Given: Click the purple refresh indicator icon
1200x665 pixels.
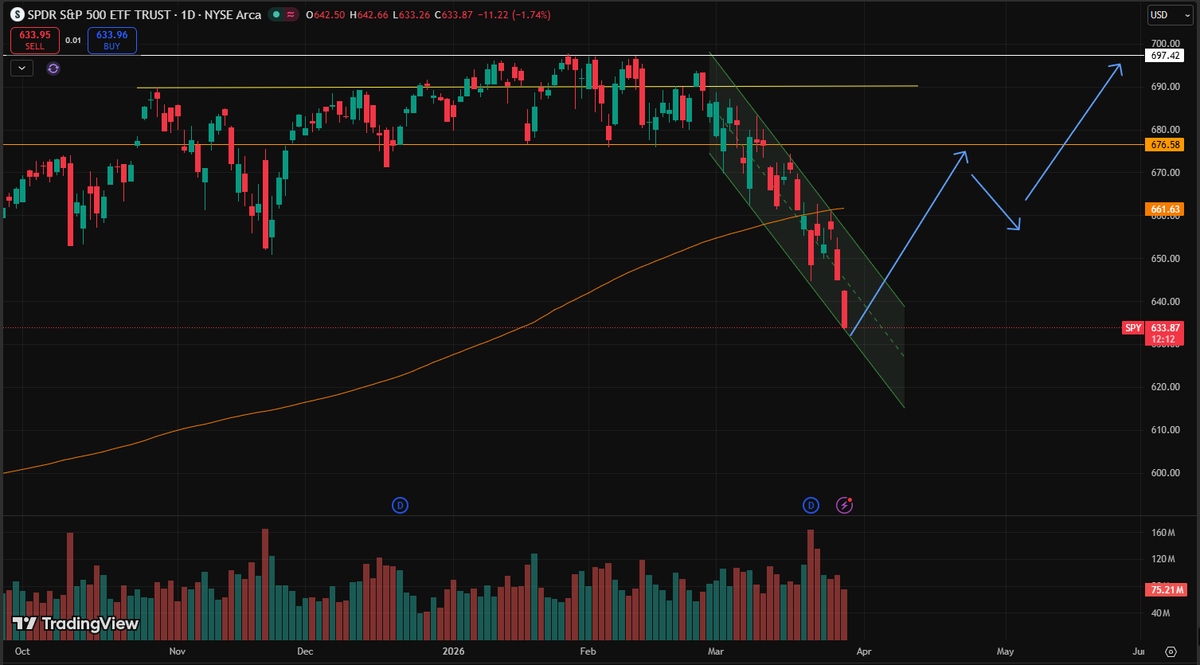Looking at the screenshot, I should point(53,68).
